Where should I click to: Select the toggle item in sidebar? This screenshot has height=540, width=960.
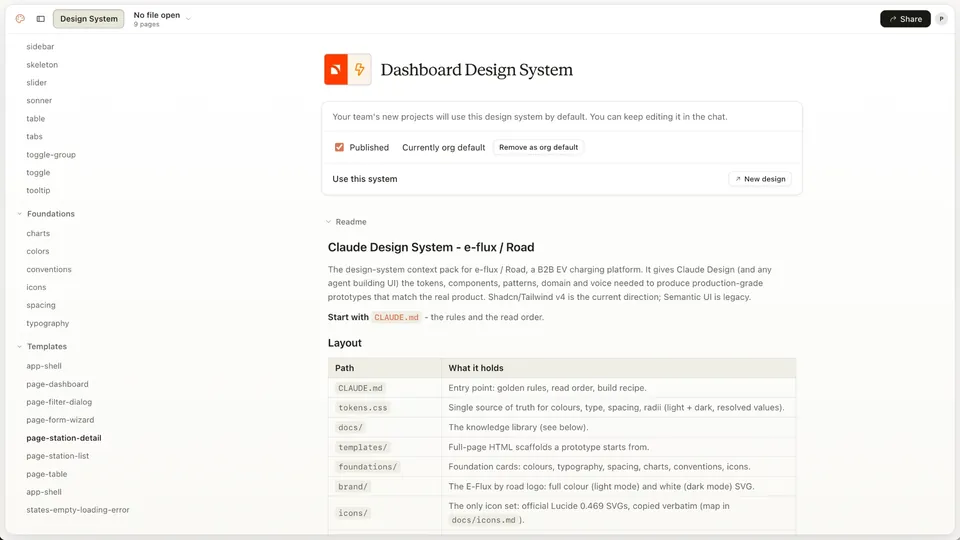click(x=38, y=173)
